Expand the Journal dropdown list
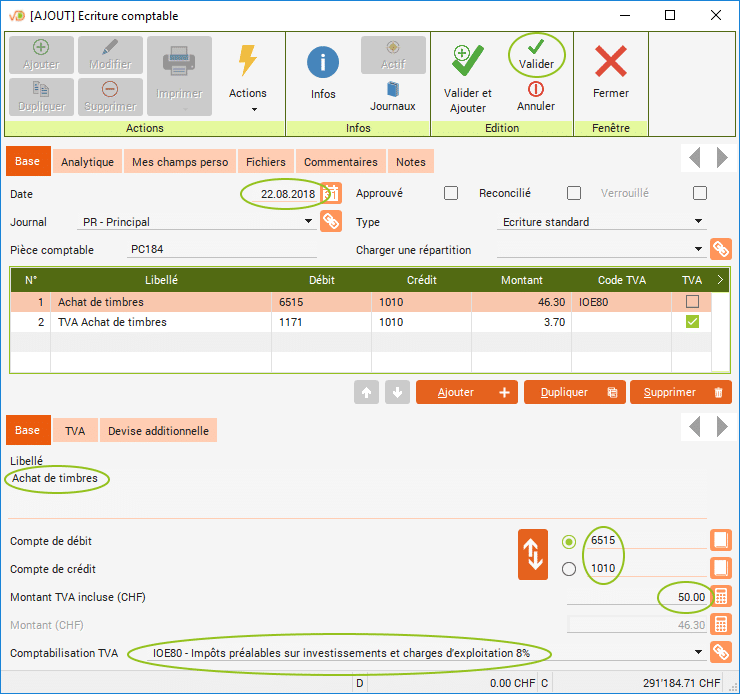The height and width of the screenshot is (694, 740). [x=308, y=222]
